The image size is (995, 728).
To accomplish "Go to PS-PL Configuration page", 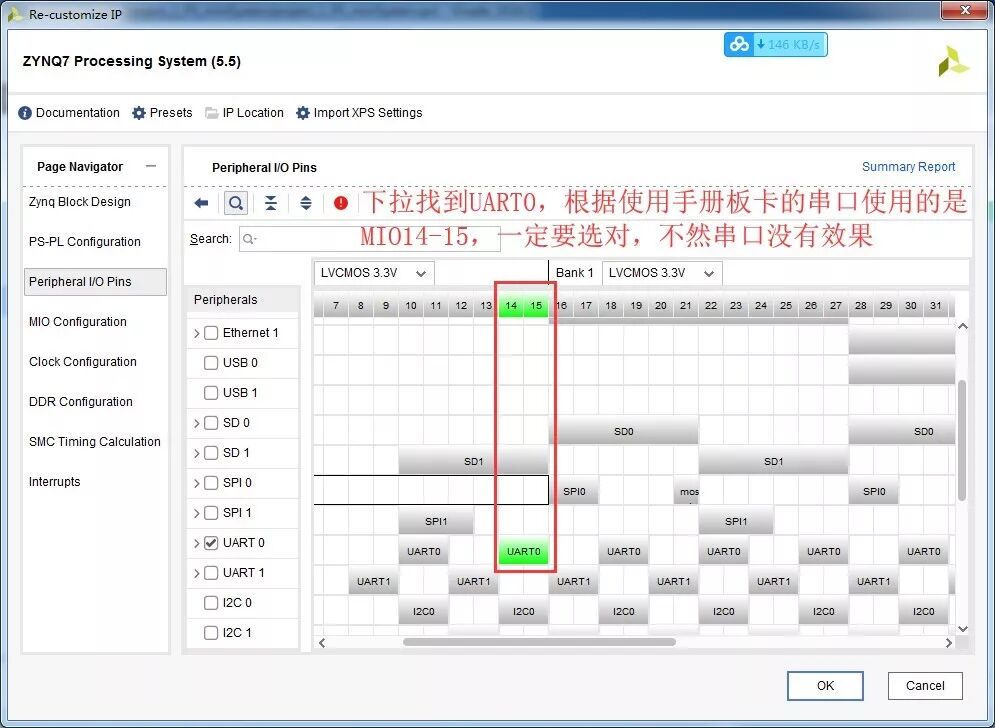I will 84,242.
